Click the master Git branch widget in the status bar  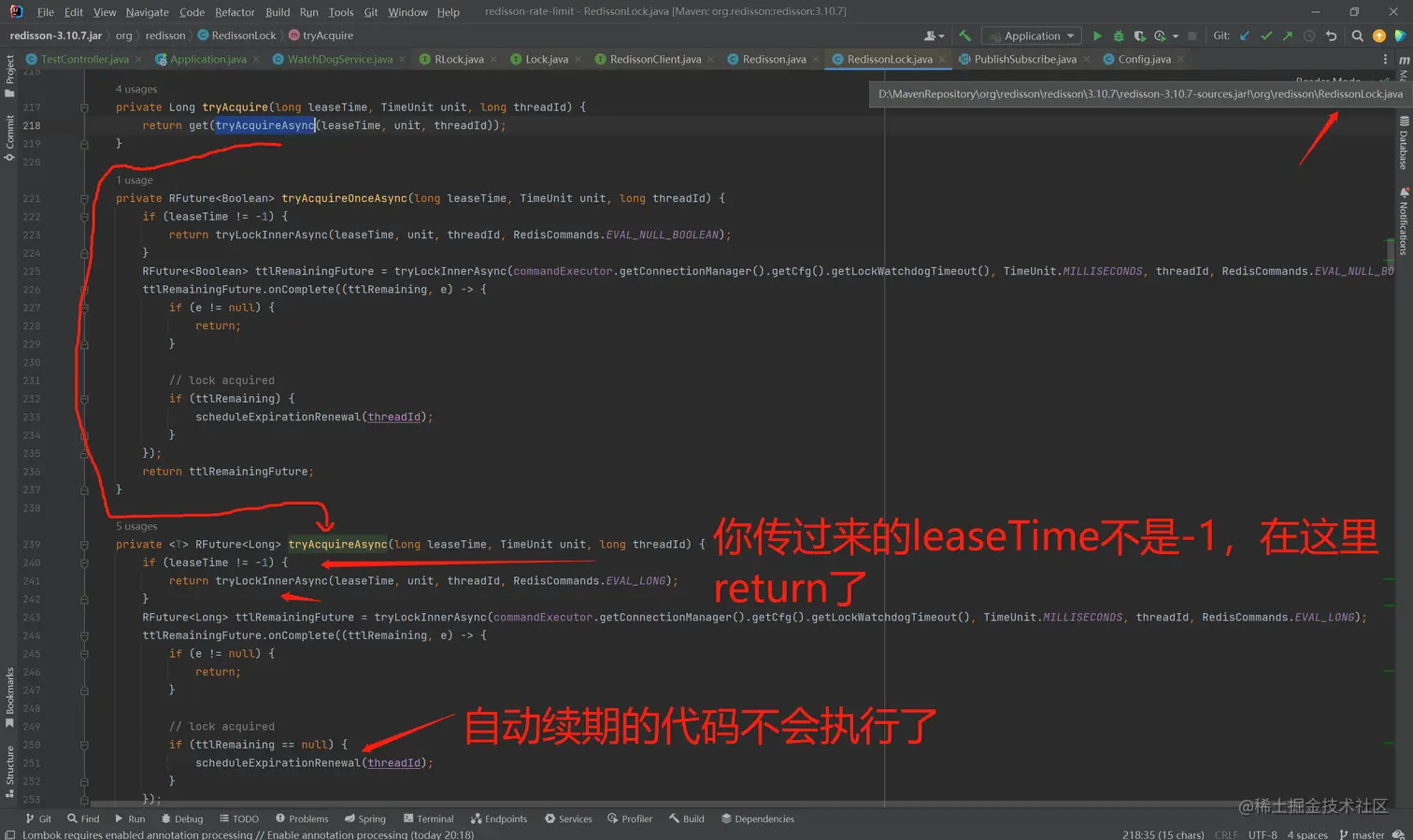coord(1362,834)
